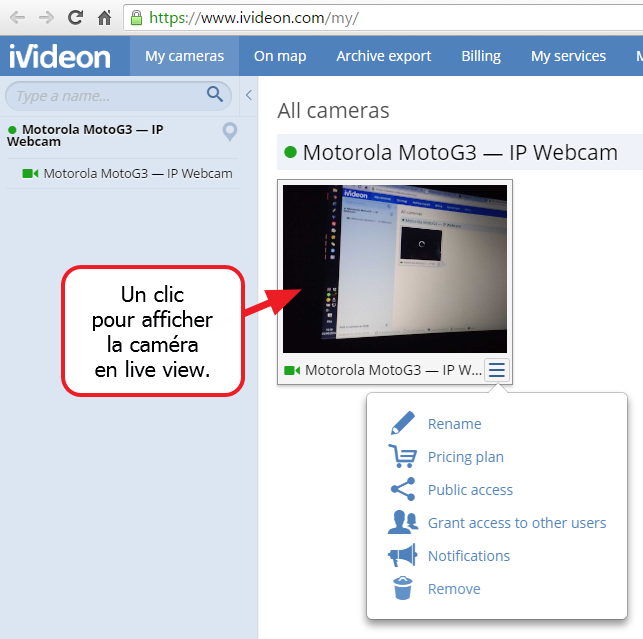The height and width of the screenshot is (639, 643).
Task: Click the 'All cameras' heading
Action: coord(333,111)
